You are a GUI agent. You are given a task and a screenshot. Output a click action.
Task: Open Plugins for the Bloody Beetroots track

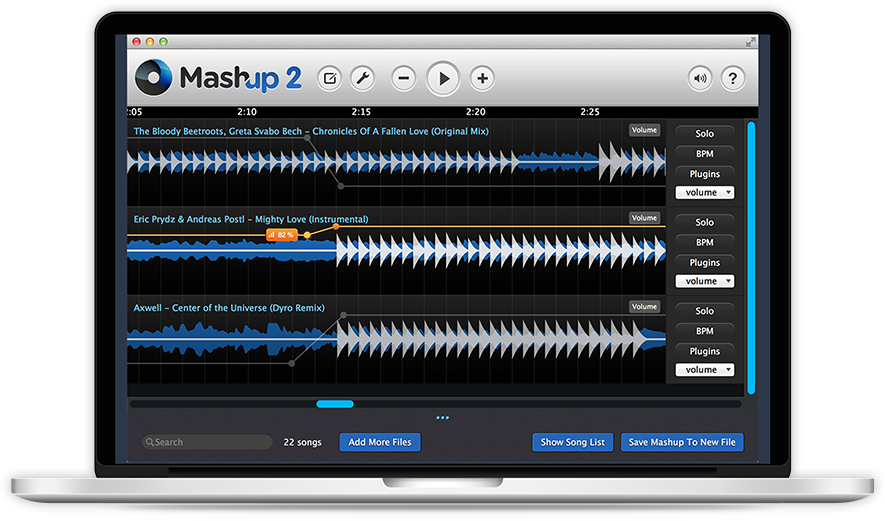[x=704, y=174]
